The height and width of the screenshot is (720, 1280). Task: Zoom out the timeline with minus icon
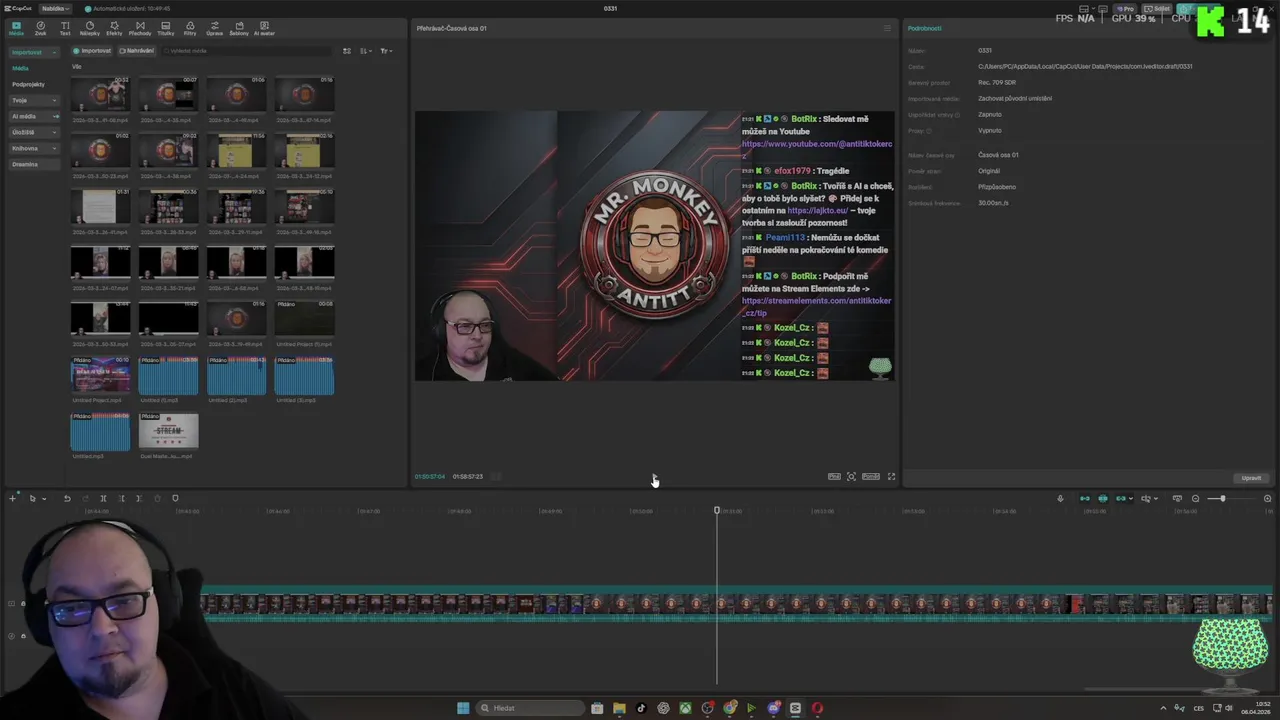pyautogui.click(x=1195, y=498)
